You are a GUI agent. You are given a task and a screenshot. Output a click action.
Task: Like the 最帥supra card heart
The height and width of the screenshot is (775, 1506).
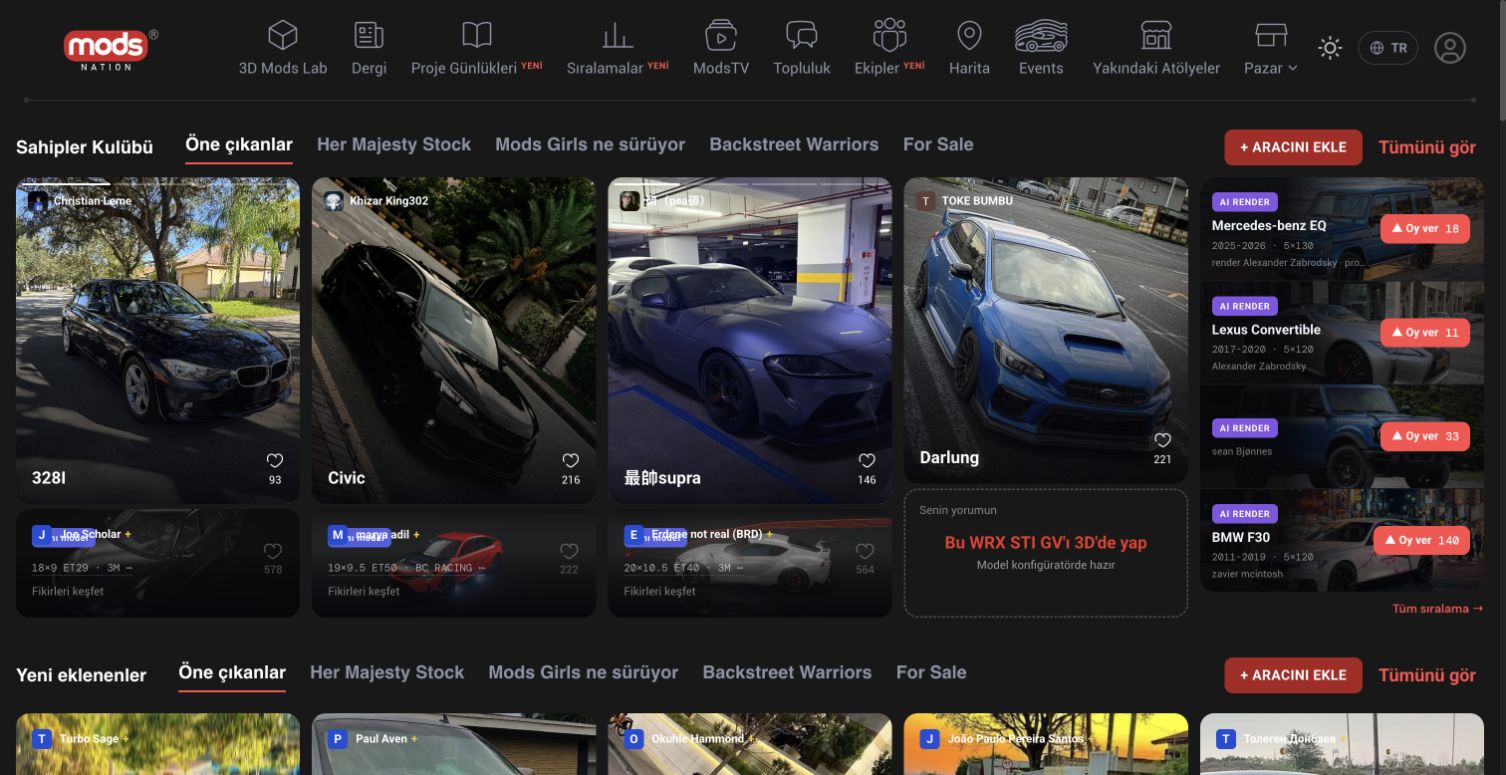coord(867,461)
